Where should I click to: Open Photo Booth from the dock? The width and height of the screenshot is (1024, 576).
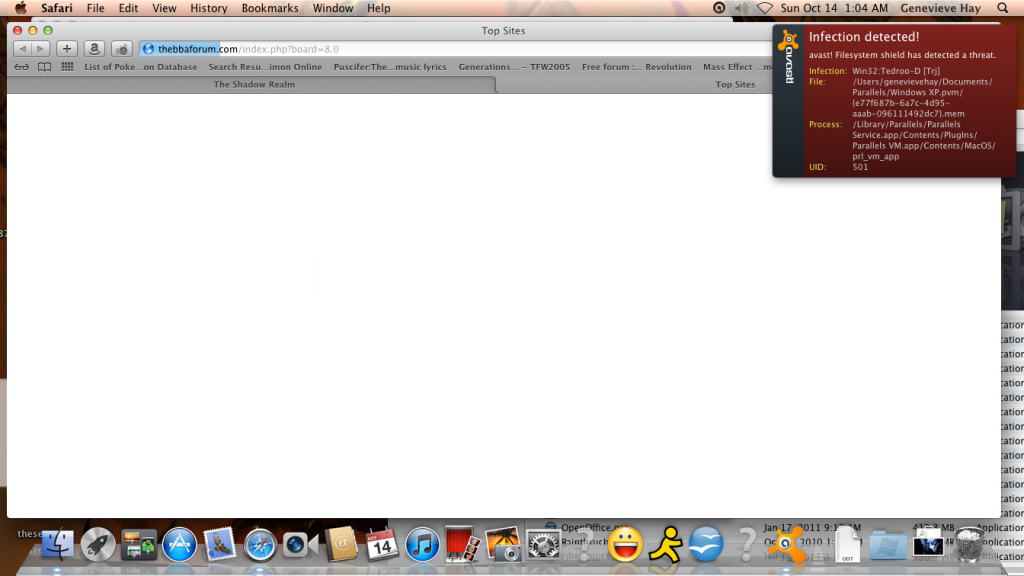click(x=461, y=544)
